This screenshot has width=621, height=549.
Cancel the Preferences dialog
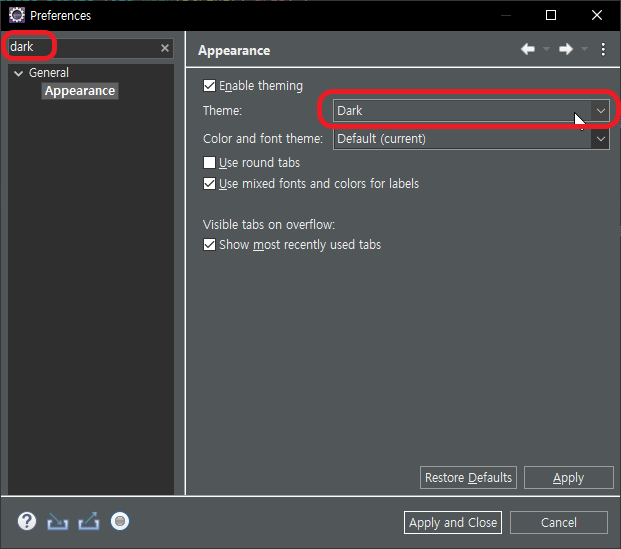pos(559,522)
